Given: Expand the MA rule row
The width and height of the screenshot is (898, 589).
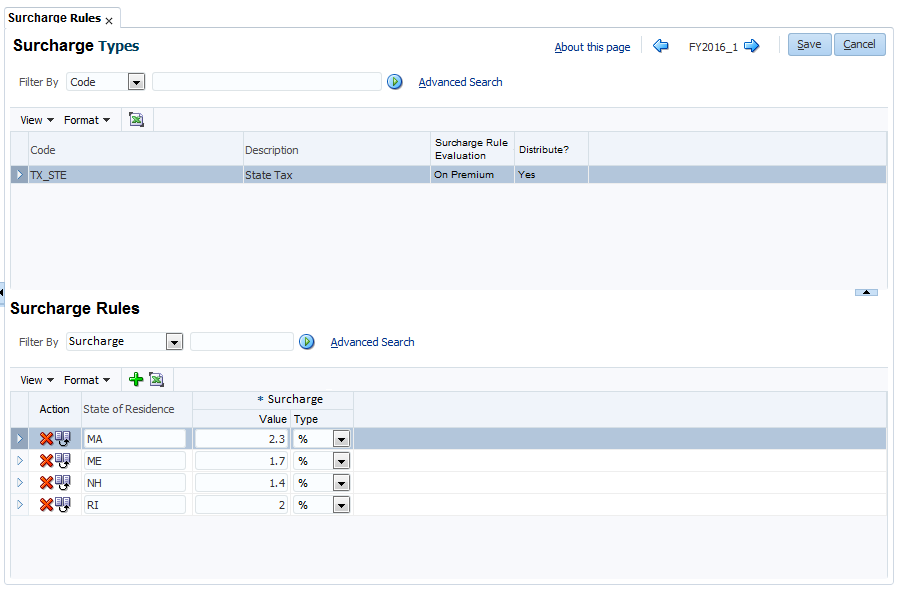Looking at the screenshot, I should point(19,439).
